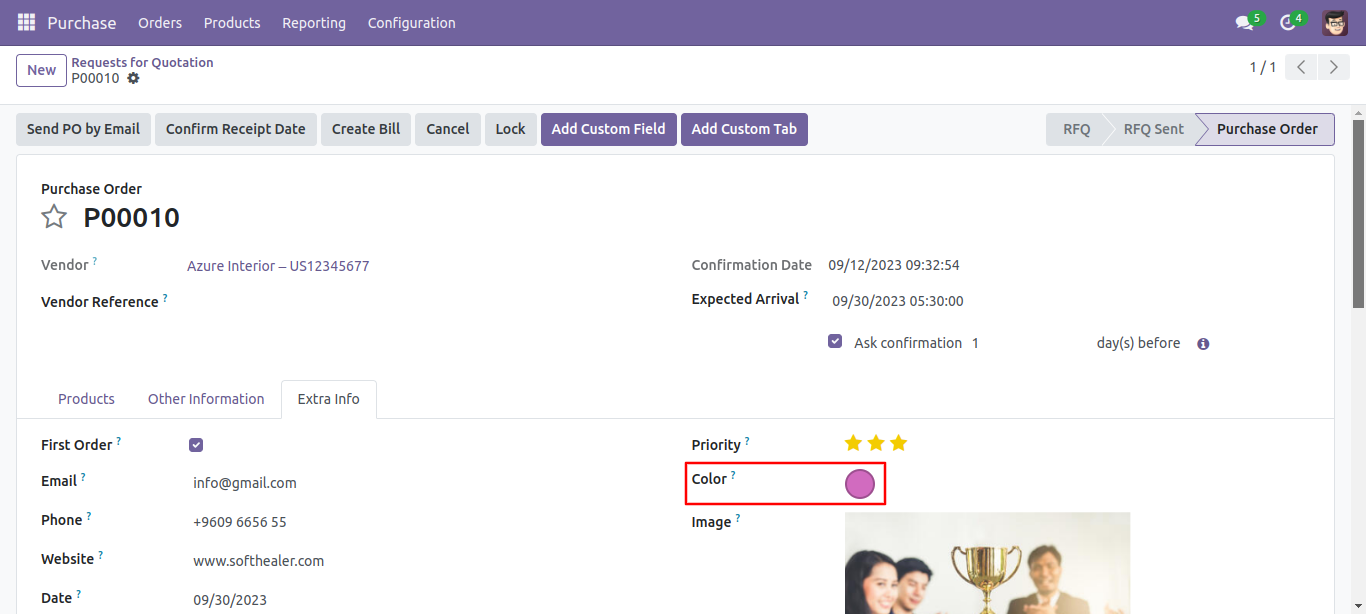The width and height of the screenshot is (1366, 614).
Task: Switch to the Products tab
Action: click(86, 399)
